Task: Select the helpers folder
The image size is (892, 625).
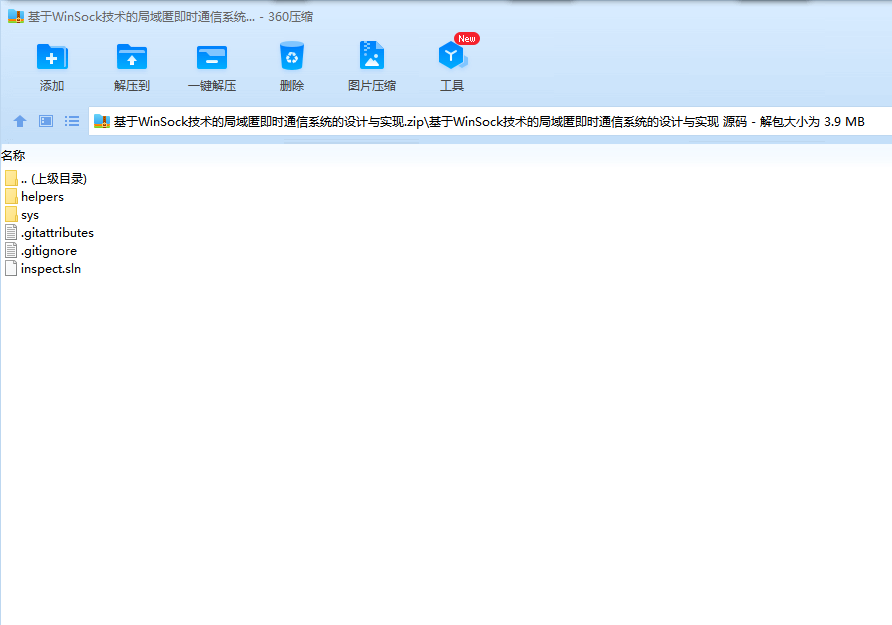Action: coord(34,197)
